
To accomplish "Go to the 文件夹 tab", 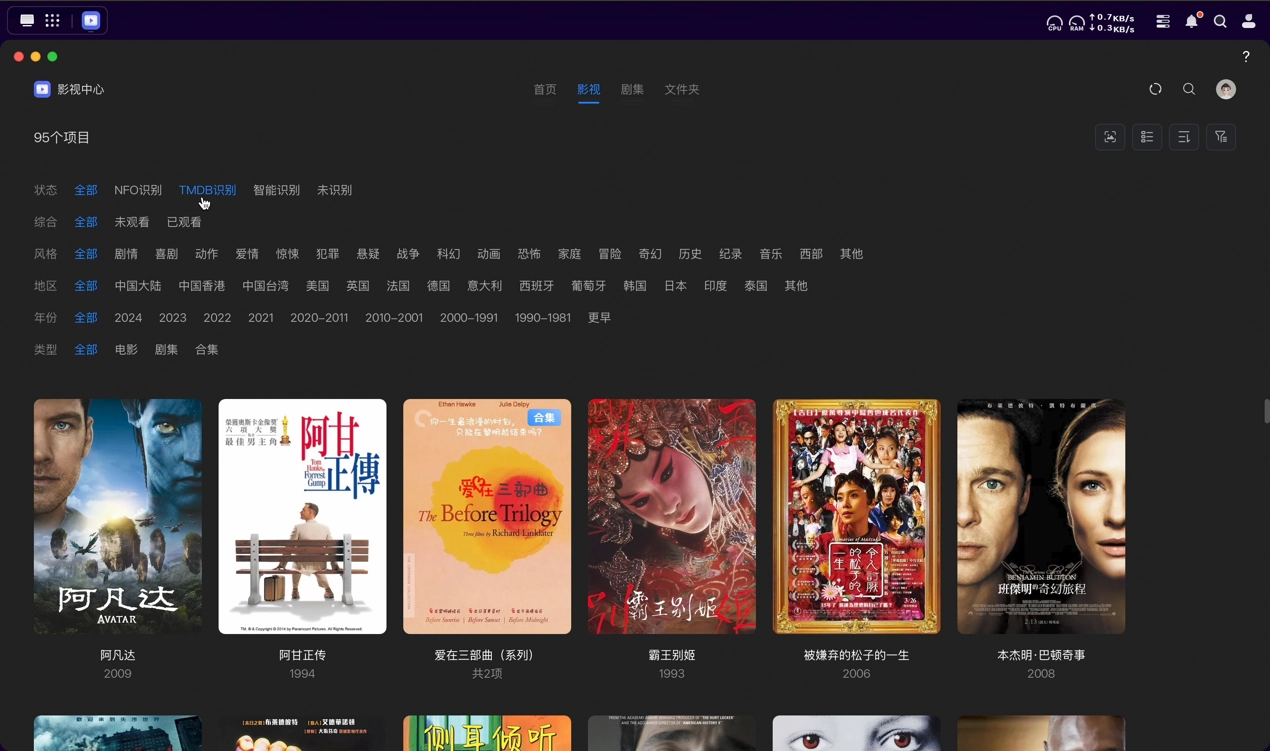I will point(682,89).
